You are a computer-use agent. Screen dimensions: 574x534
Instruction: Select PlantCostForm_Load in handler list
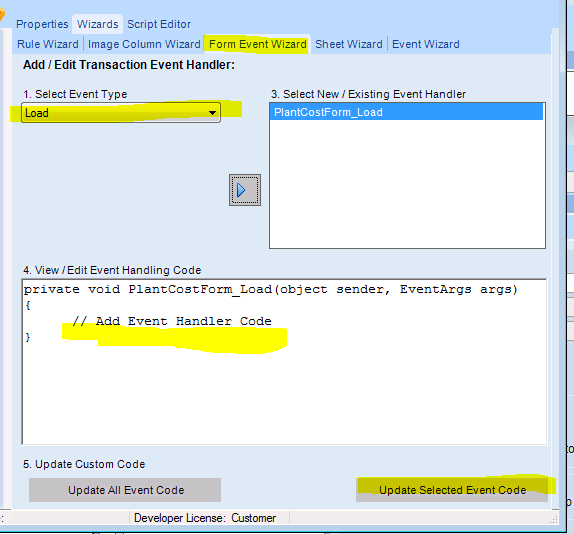pyautogui.click(x=407, y=112)
